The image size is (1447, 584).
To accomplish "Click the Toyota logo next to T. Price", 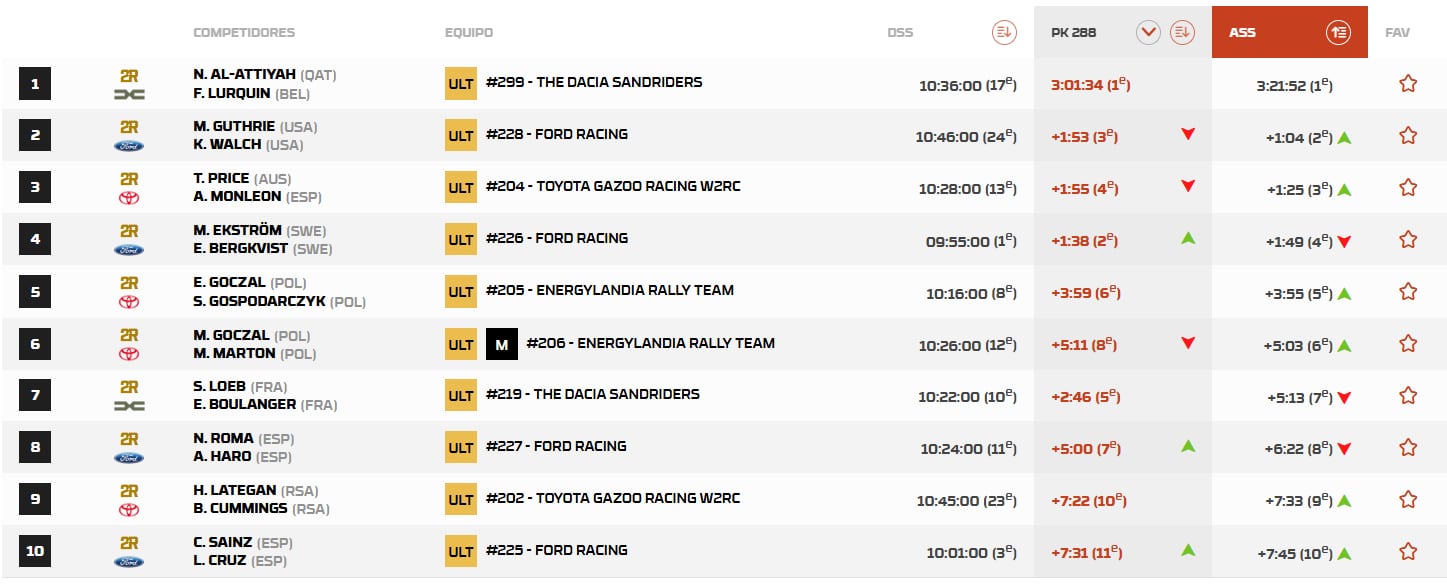I will pyautogui.click(x=130, y=198).
